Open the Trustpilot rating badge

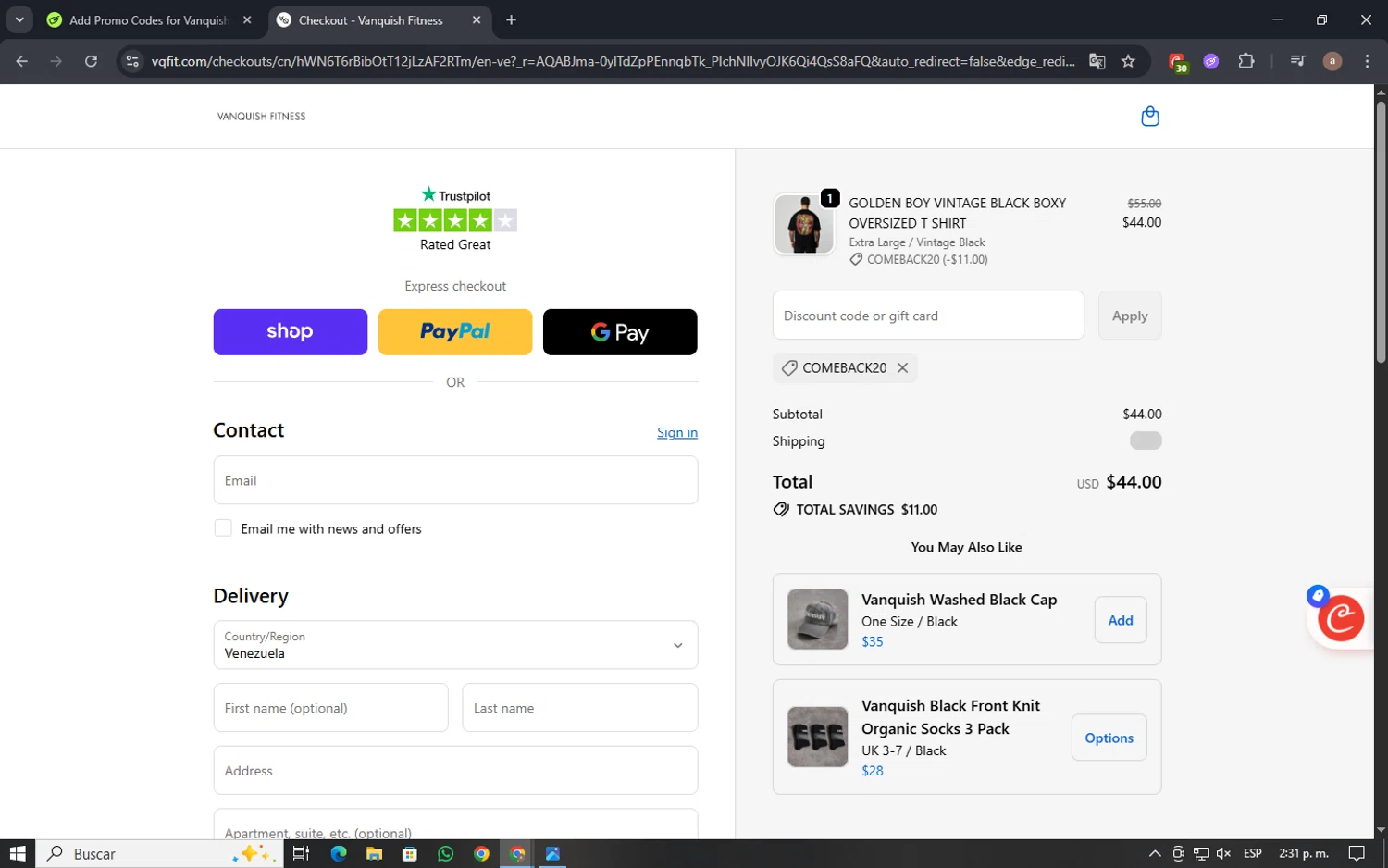455,219
